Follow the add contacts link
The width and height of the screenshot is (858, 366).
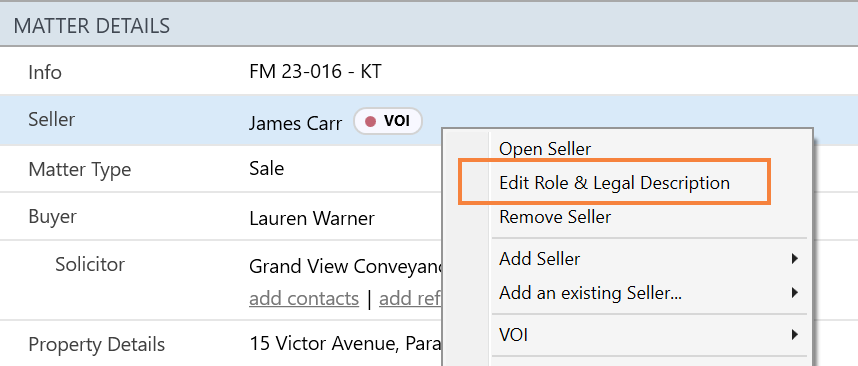click(x=304, y=299)
